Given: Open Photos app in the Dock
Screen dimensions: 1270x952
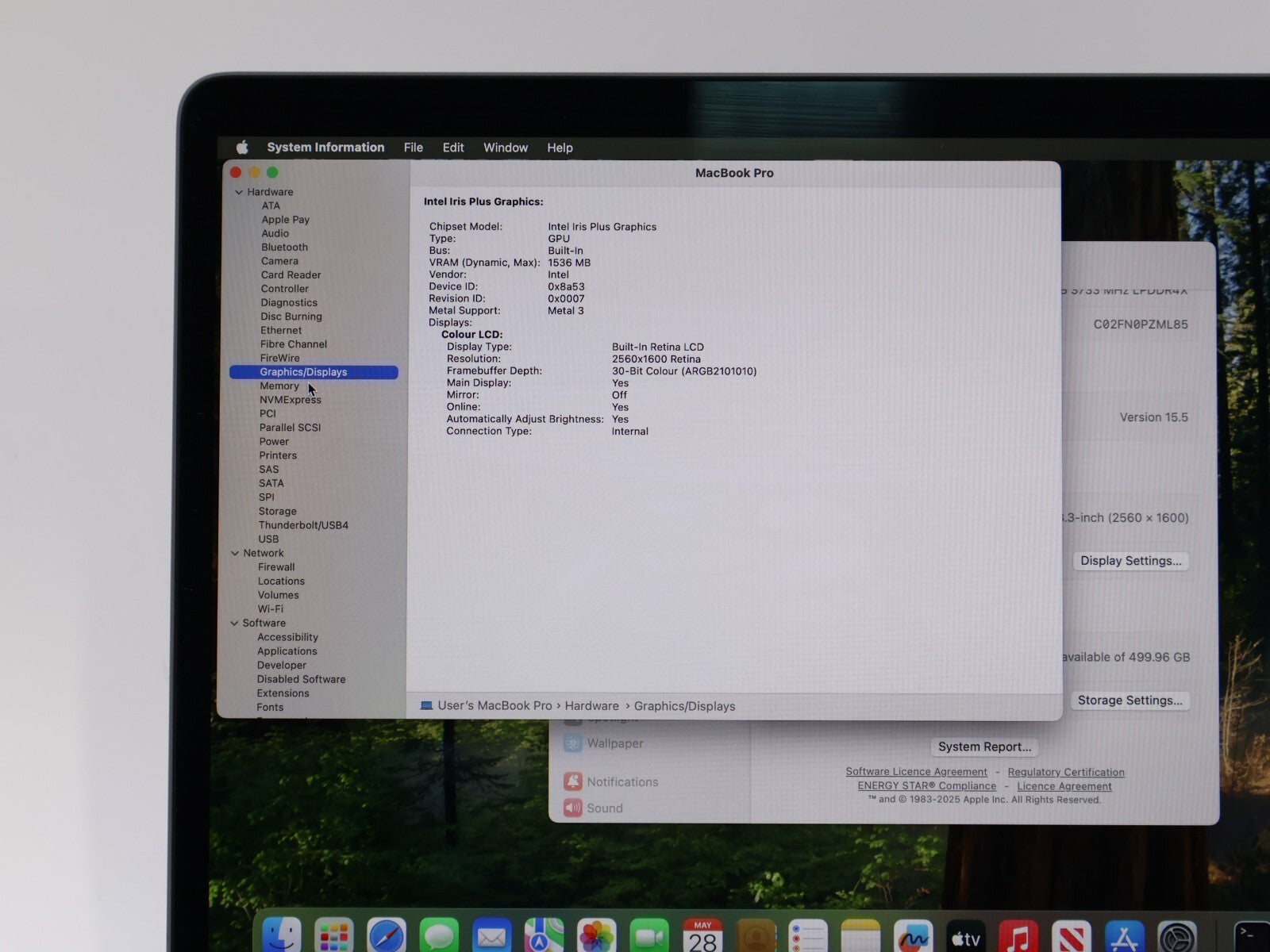Looking at the screenshot, I should pos(597,936).
